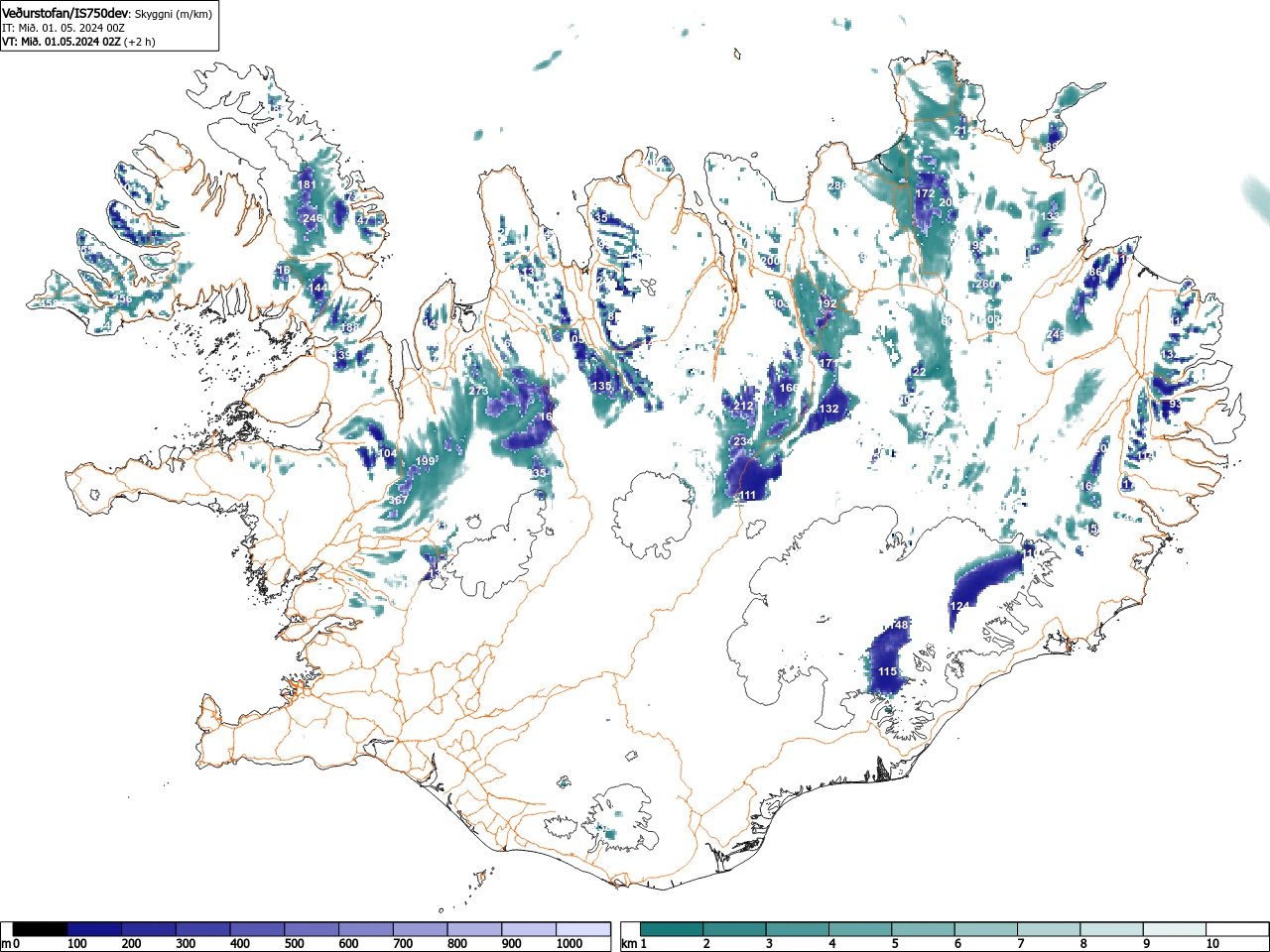Click the 300–400 m legend color block

(x=202, y=929)
